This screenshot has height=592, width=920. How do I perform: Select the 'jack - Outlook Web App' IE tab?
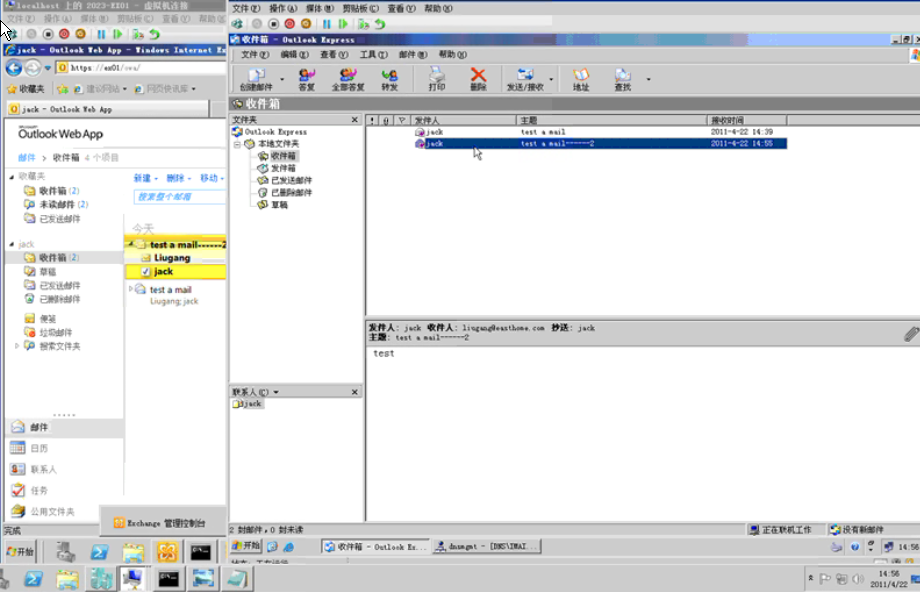pyautogui.click(x=108, y=109)
